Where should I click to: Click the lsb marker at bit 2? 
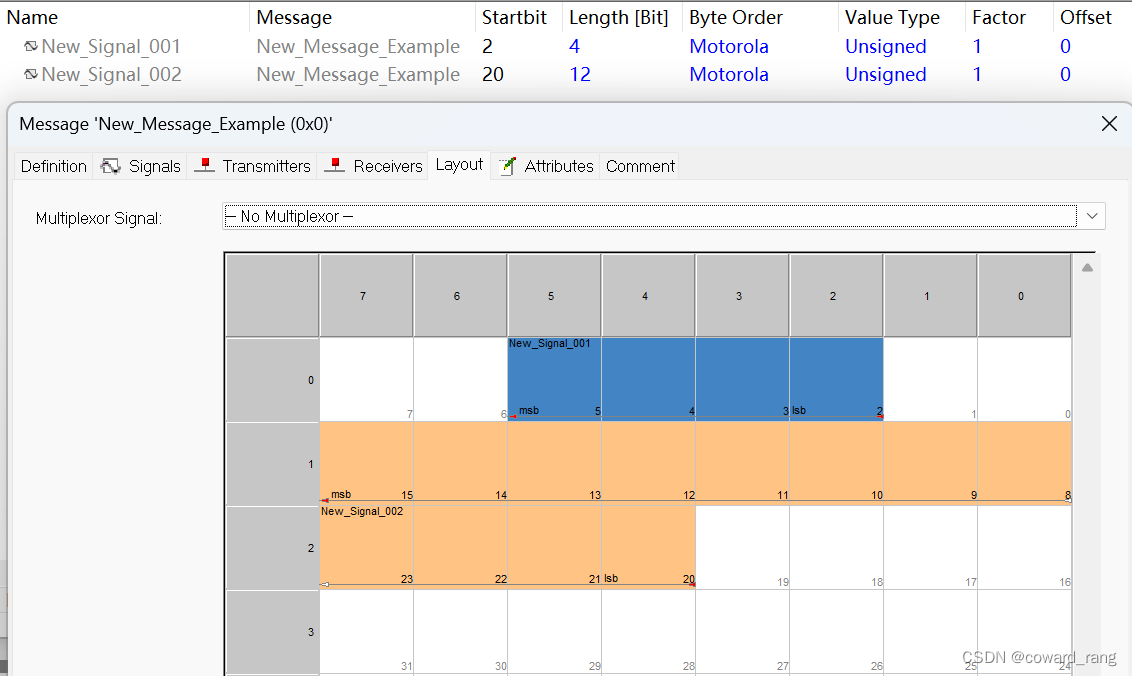pyautogui.click(x=798, y=410)
